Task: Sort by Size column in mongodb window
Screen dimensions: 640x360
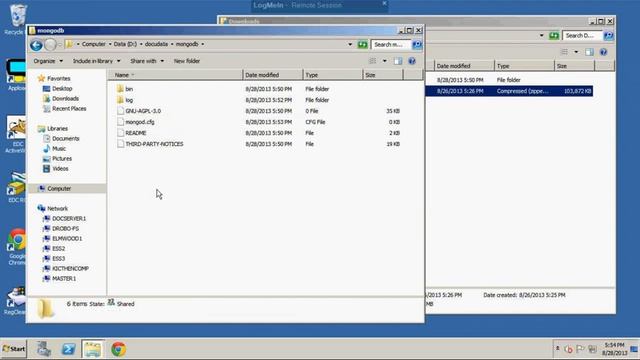Action: (383, 75)
